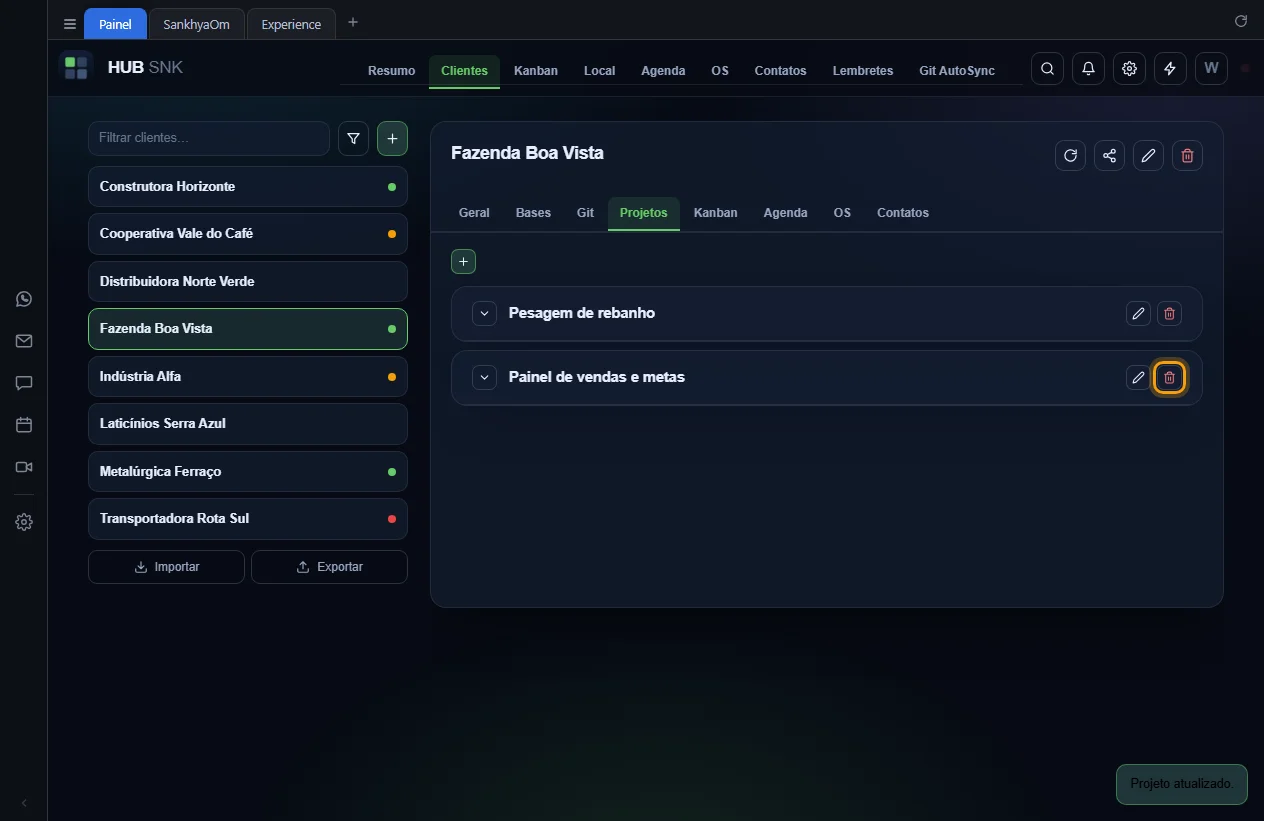The height and width of the screenshot is (821, 1264).
Task: Delete the Pesagem de rebanho project
Action: [1169, 314]
